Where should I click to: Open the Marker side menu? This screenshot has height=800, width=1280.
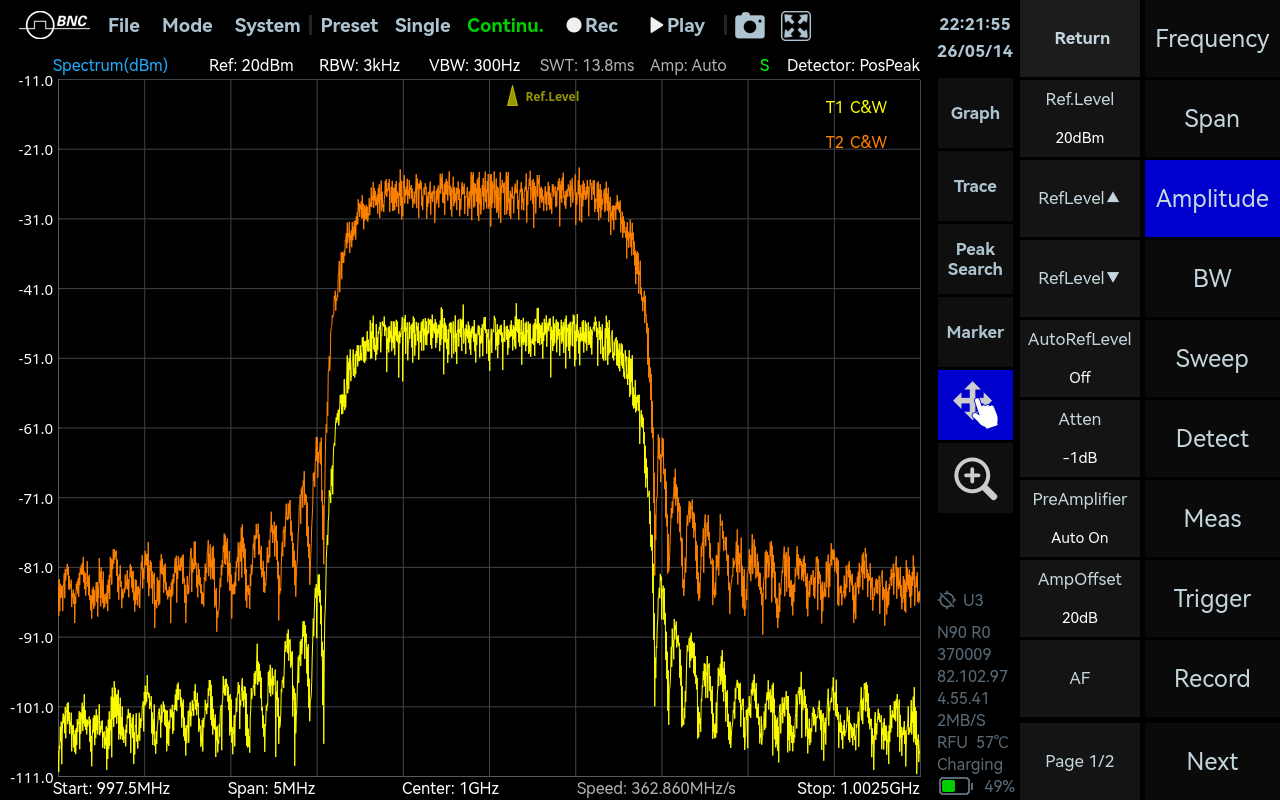pyautogui.click(x=975, y=332)
